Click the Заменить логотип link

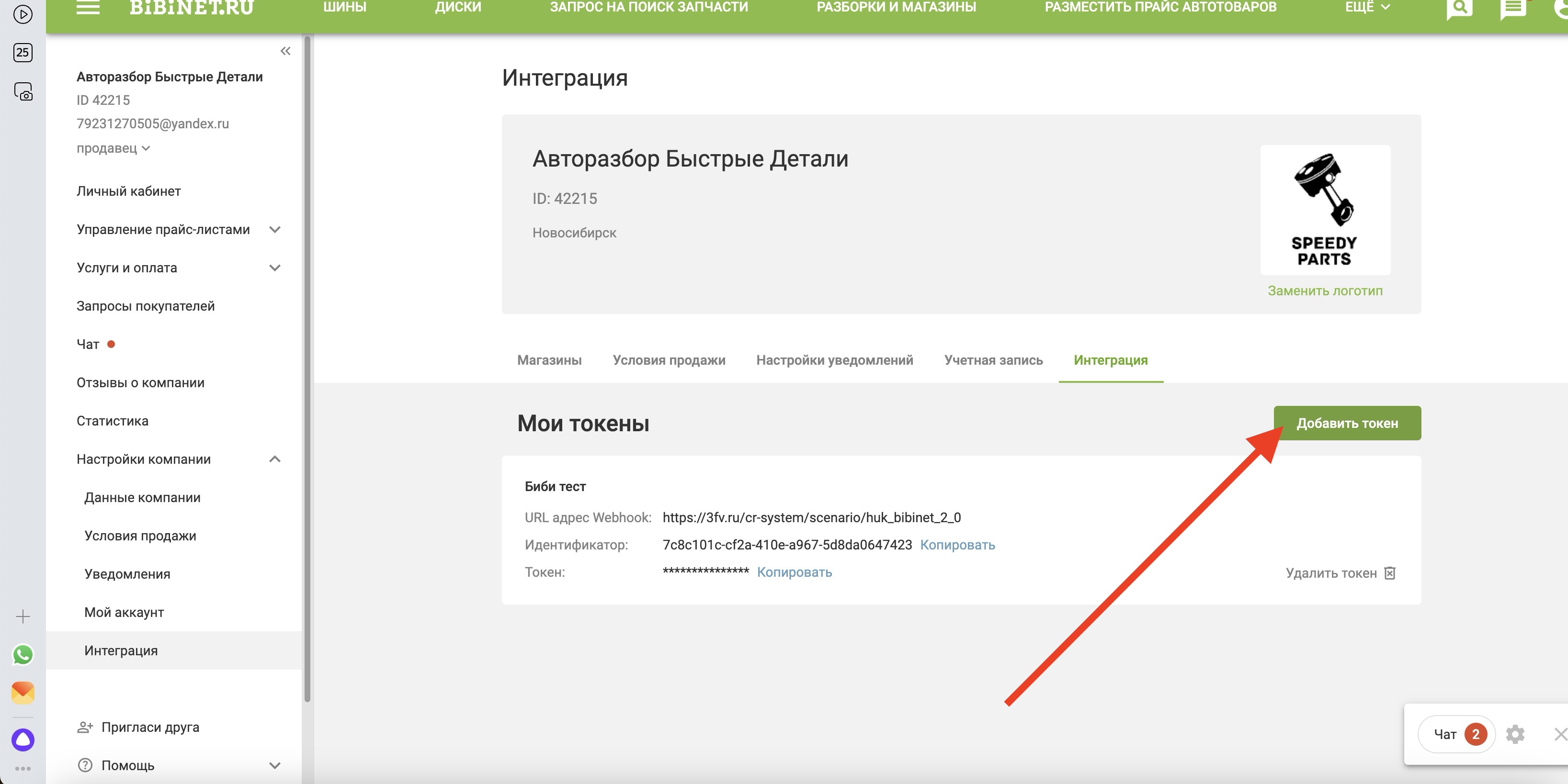(1325, 291)
